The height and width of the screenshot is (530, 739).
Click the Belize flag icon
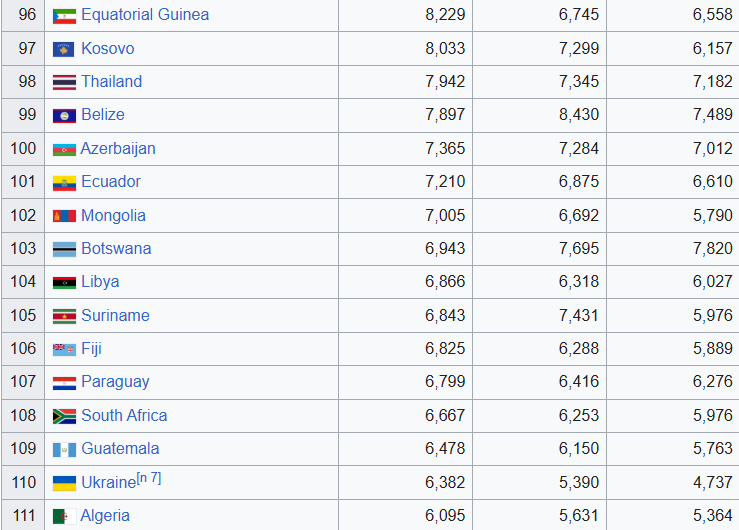tap(64, 115)
